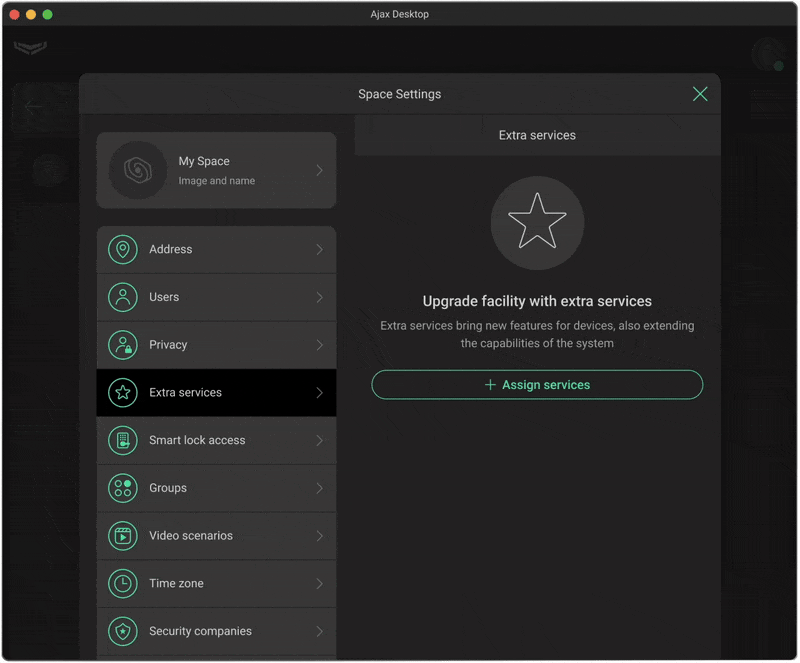The height and width of the screenshot is (663, 800).
Task: Select the Extra services menu item
Action: 216,393
